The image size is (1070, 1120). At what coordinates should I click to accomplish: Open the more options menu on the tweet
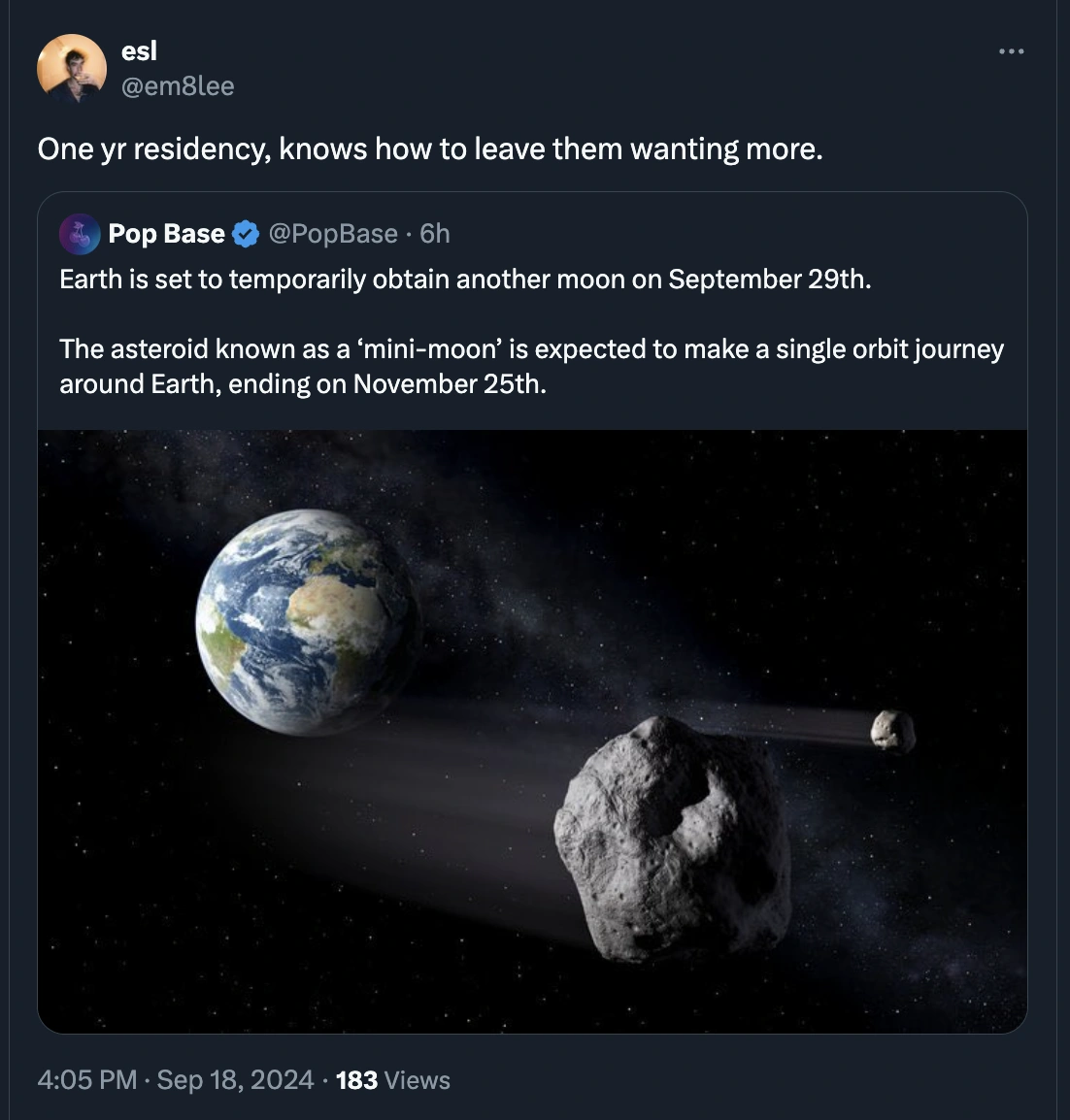(1011, 53)
